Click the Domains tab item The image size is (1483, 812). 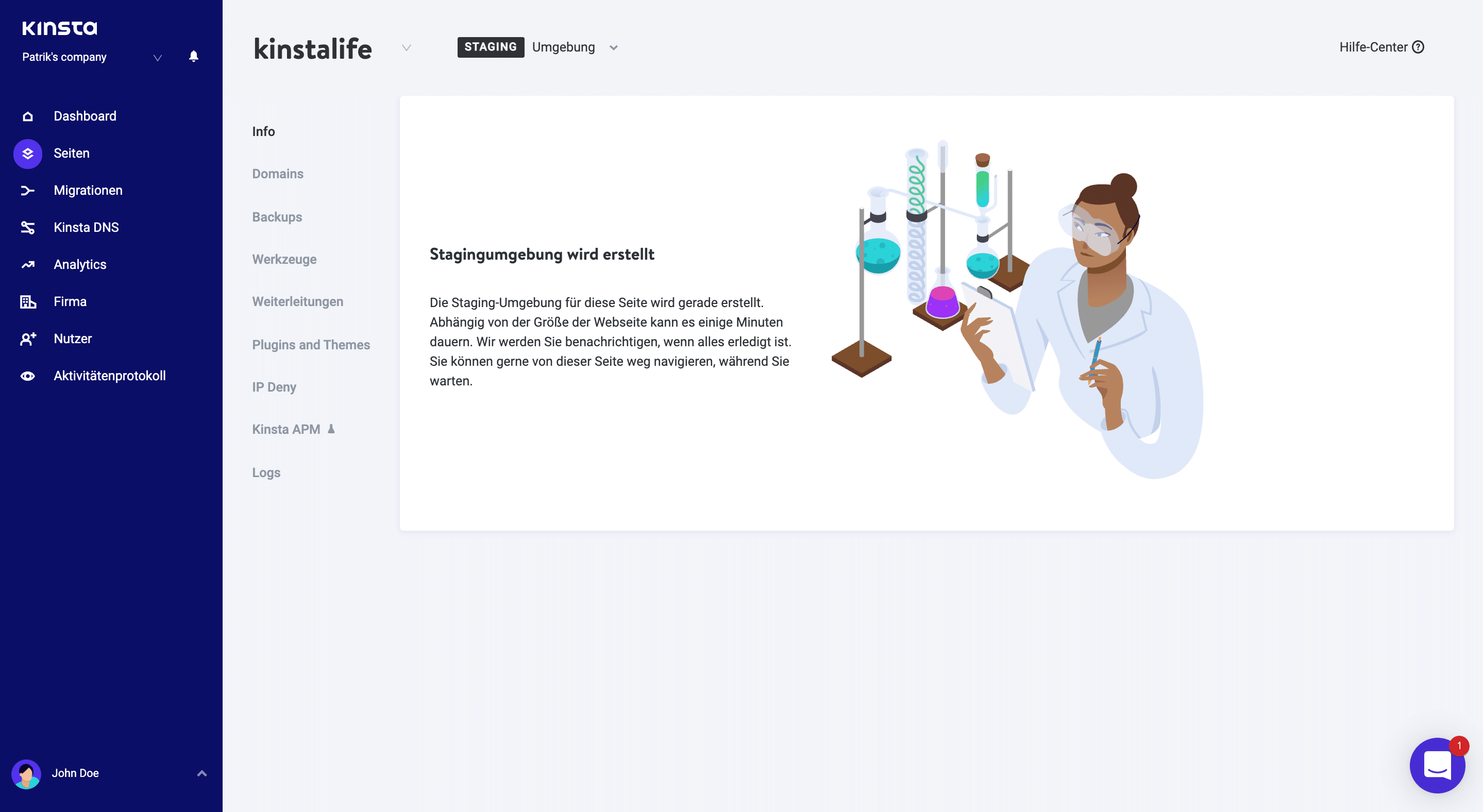coord(278,173)
